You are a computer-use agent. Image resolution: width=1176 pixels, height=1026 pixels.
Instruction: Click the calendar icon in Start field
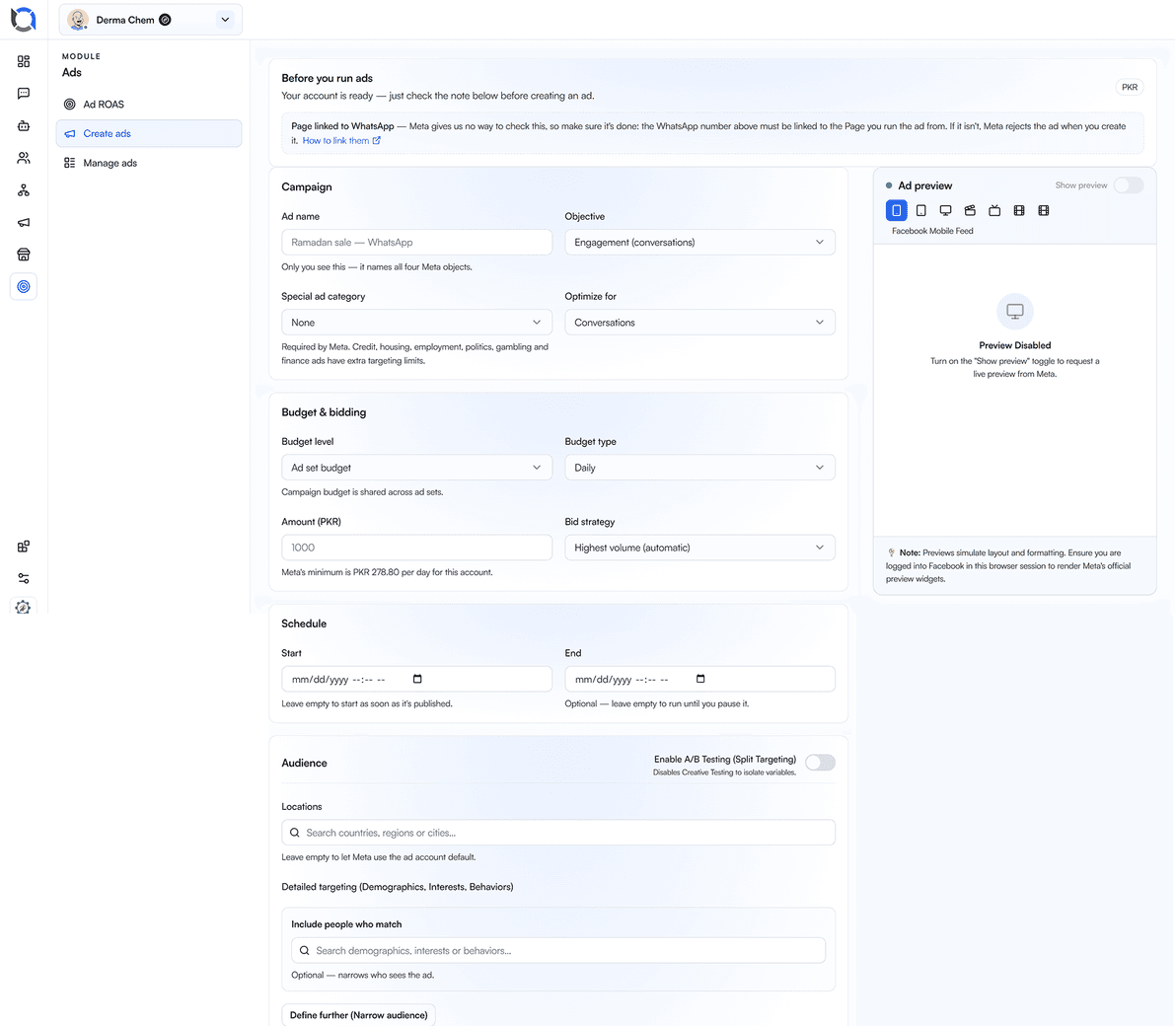[417, 679]
